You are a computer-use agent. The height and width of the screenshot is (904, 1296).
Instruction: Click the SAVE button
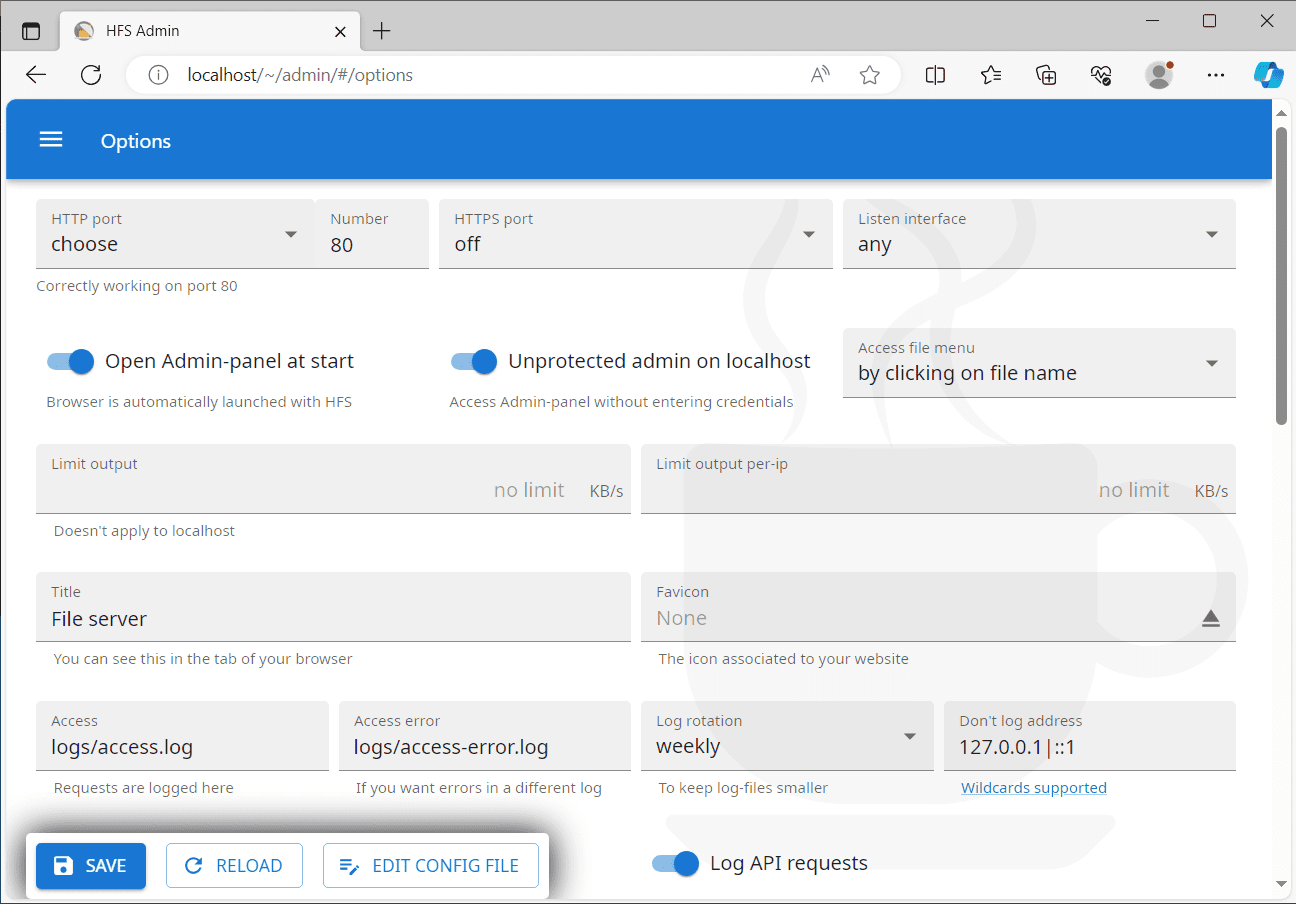click(x=91, y=866)
